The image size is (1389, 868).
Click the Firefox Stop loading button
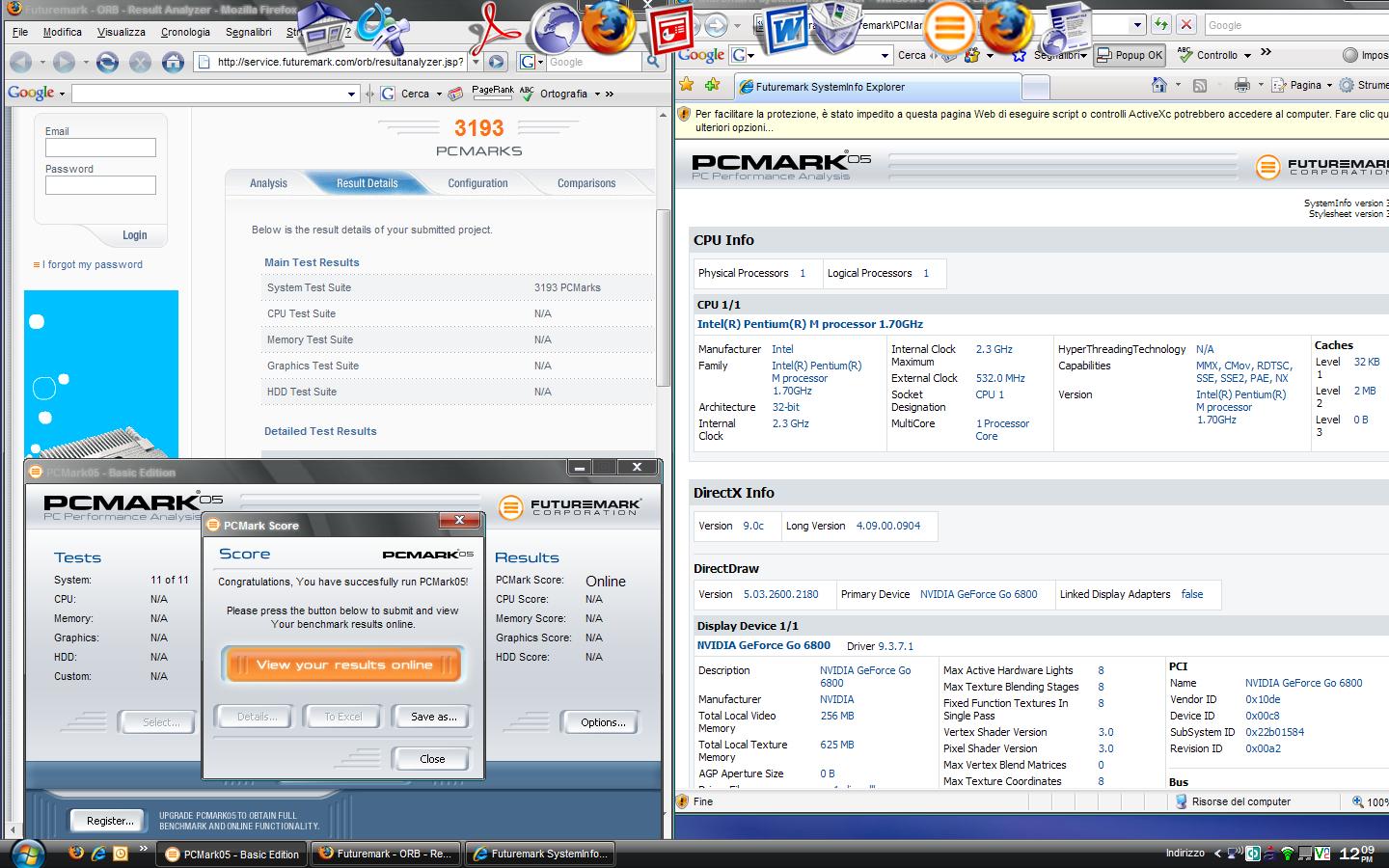140,63
